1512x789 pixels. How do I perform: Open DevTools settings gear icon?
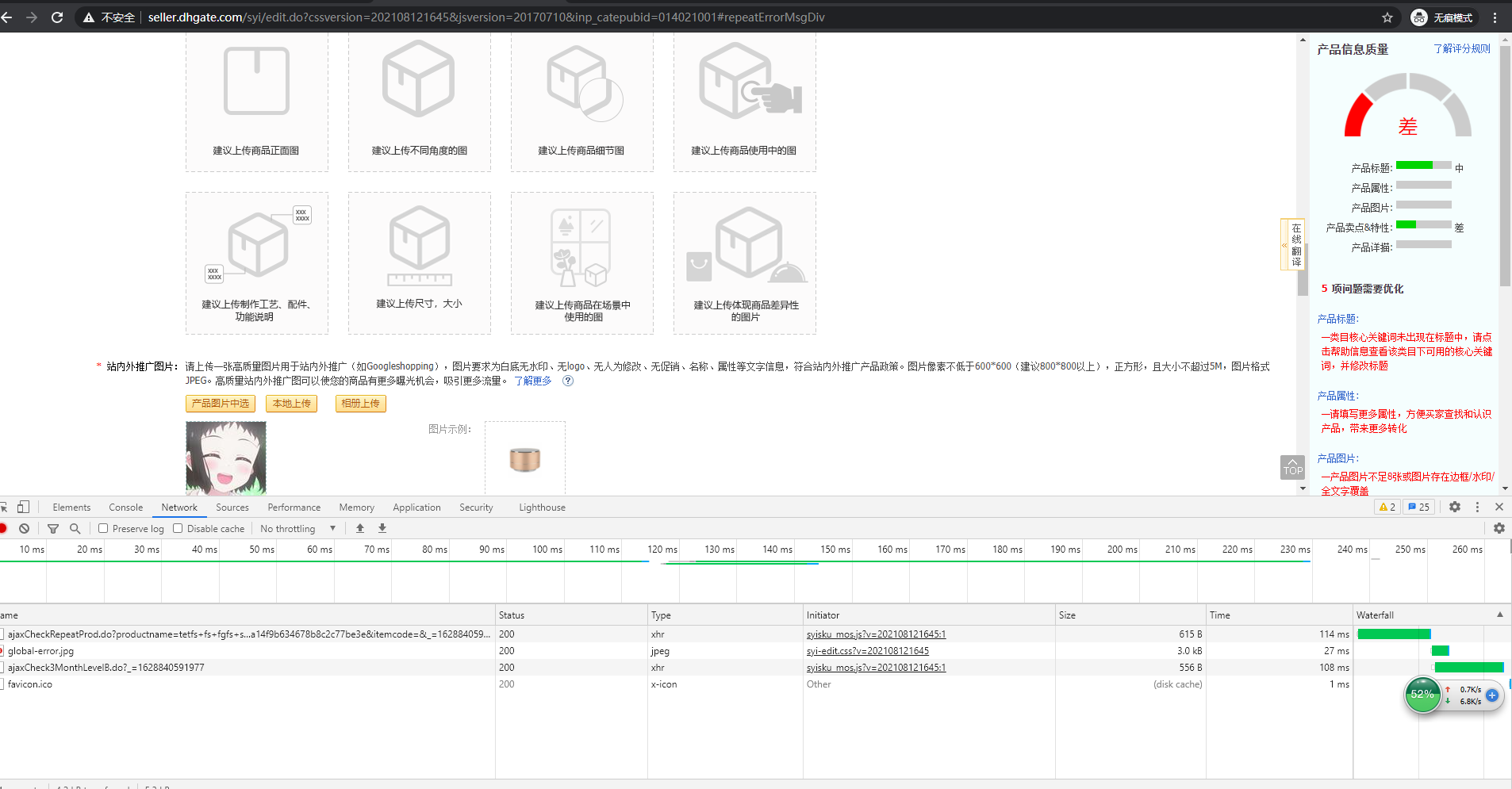coord(1455,507)
